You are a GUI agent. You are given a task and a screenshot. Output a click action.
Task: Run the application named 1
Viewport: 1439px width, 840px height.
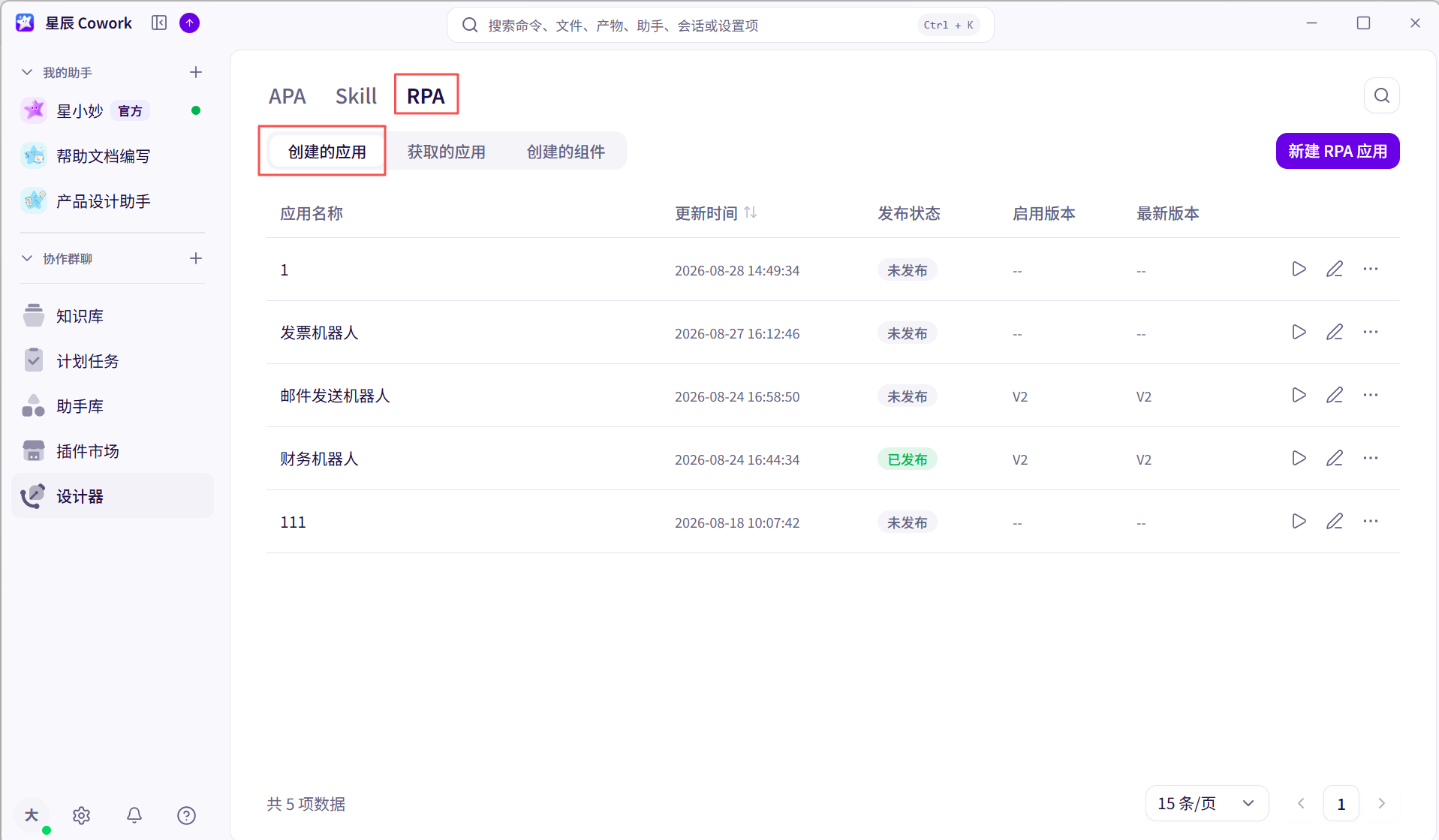tap(1299, 269)
